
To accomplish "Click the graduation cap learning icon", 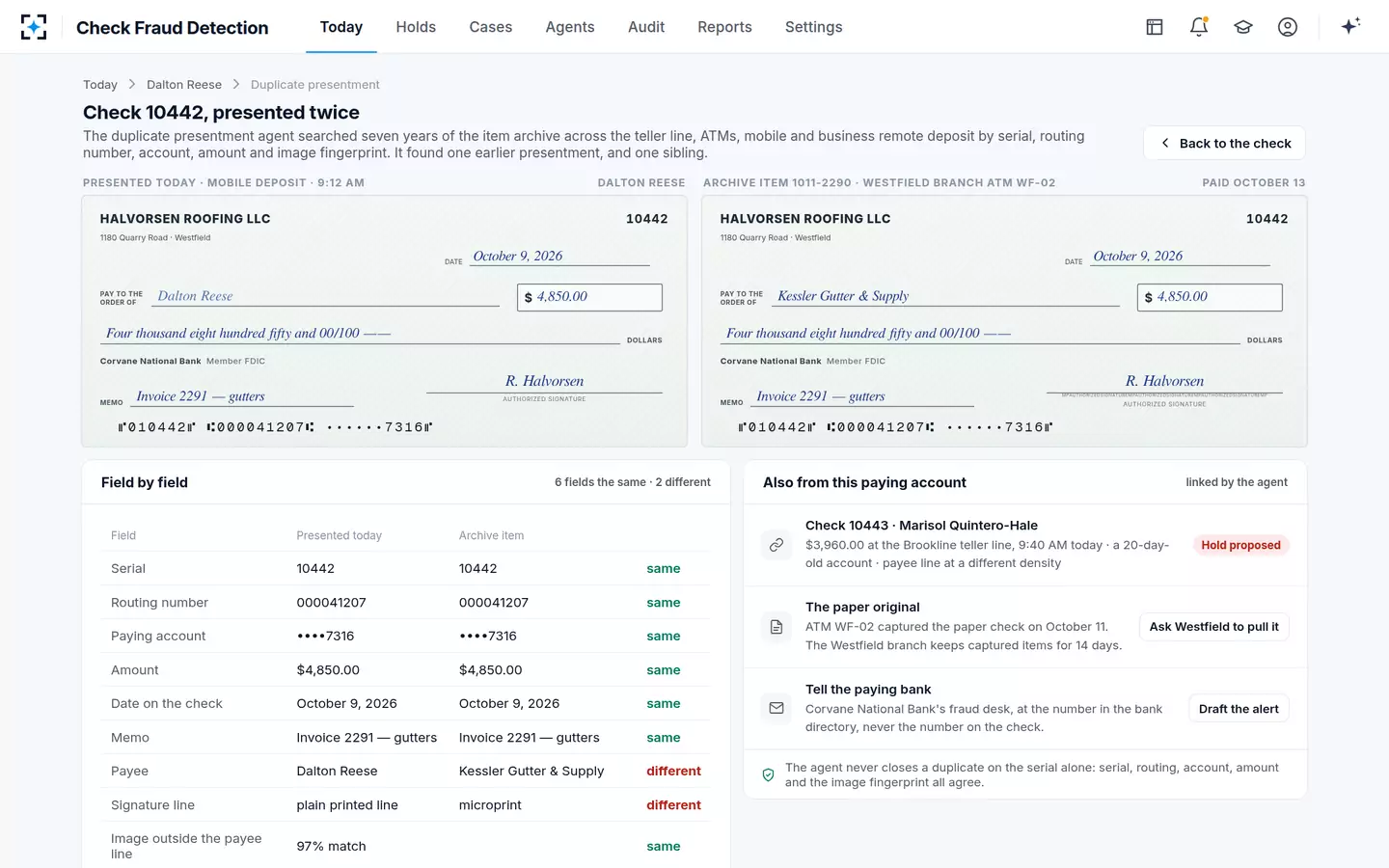I will pos(1243,27).
